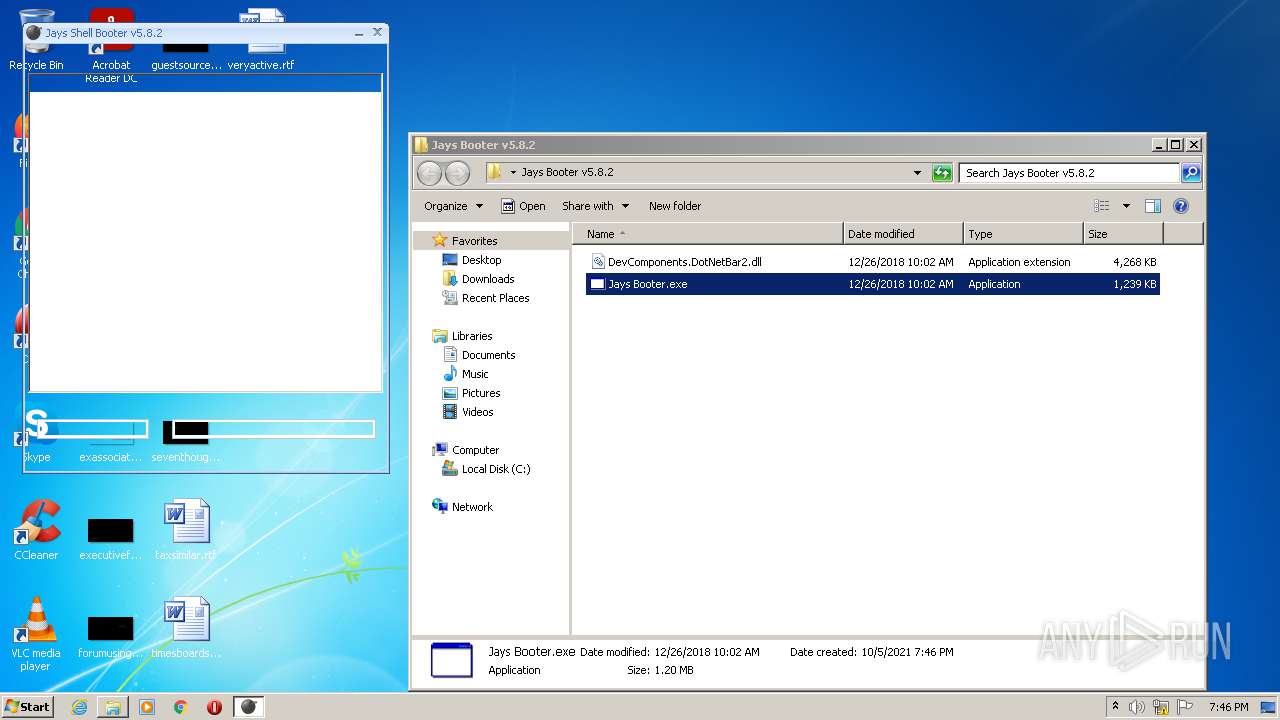1280x720 pixels.
Task: Switch to Jays Shell Booter taskbar item
Action: pos(249,707)
